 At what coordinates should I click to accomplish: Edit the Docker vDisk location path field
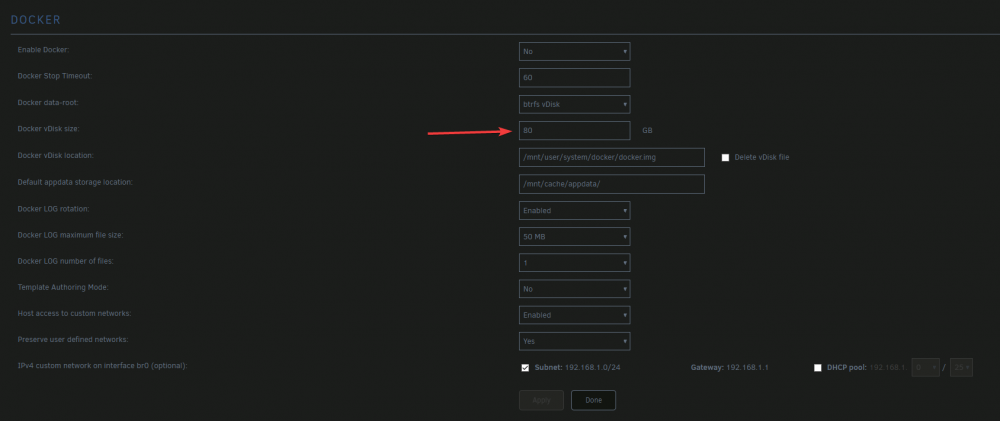tap(612, 157)
